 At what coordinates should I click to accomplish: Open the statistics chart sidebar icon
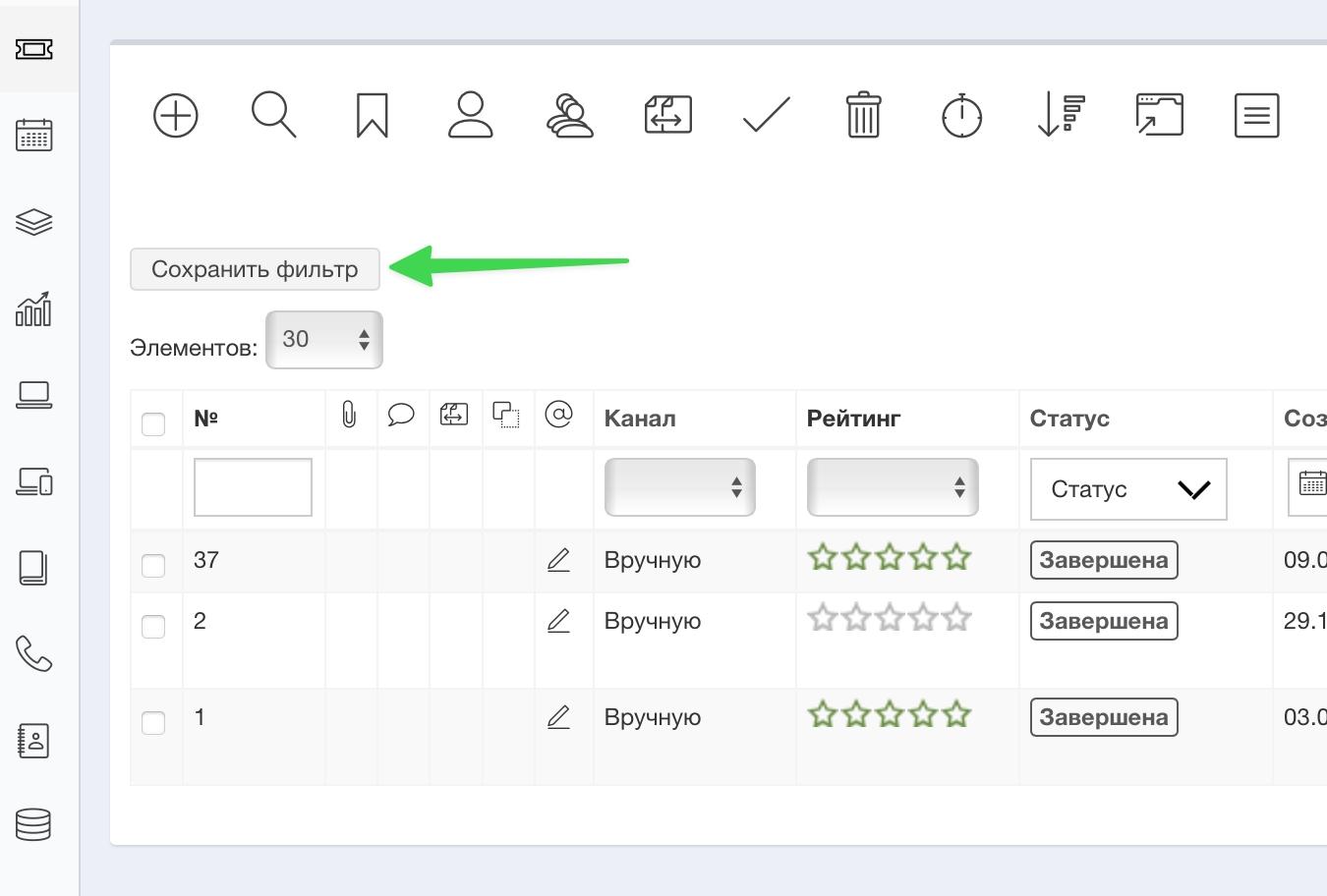[34, 308]
